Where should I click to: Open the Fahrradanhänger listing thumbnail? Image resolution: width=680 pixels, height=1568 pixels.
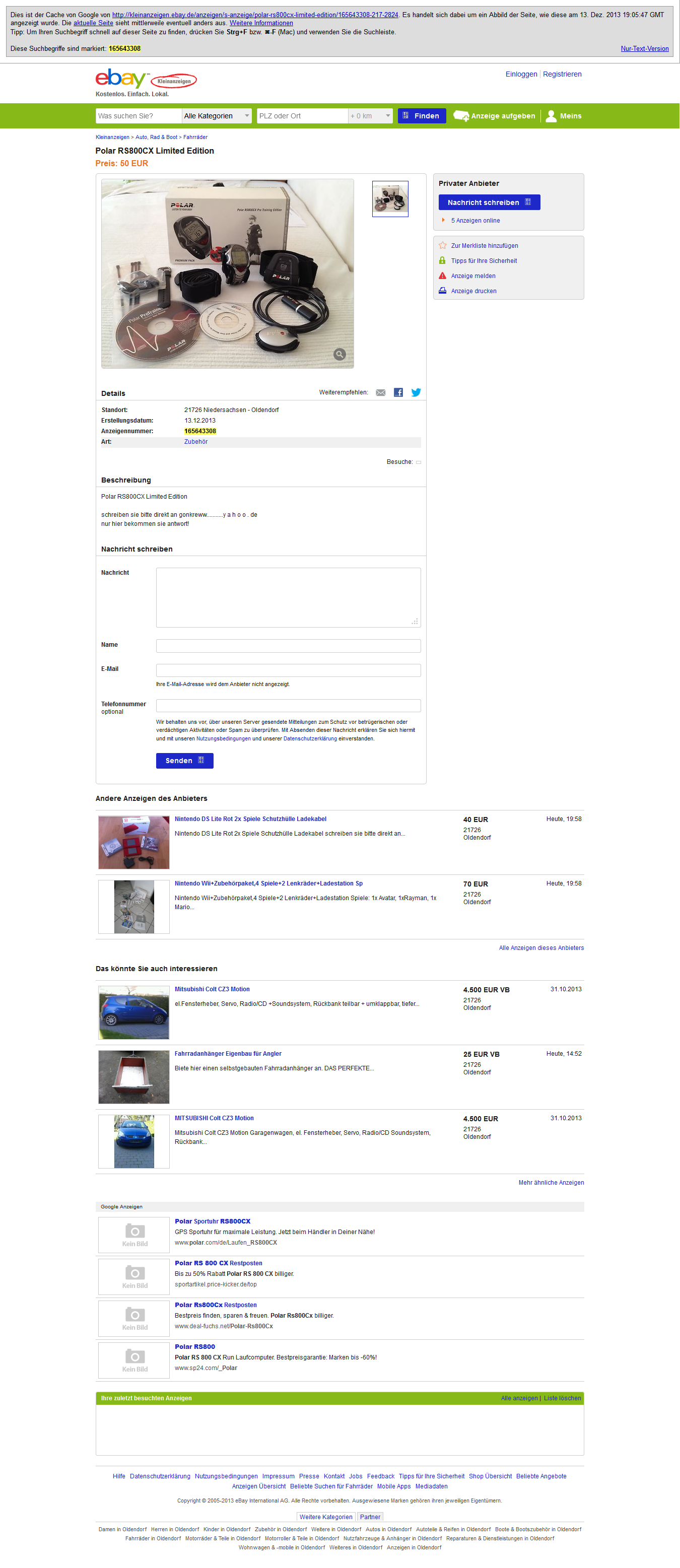point(134,1077)
